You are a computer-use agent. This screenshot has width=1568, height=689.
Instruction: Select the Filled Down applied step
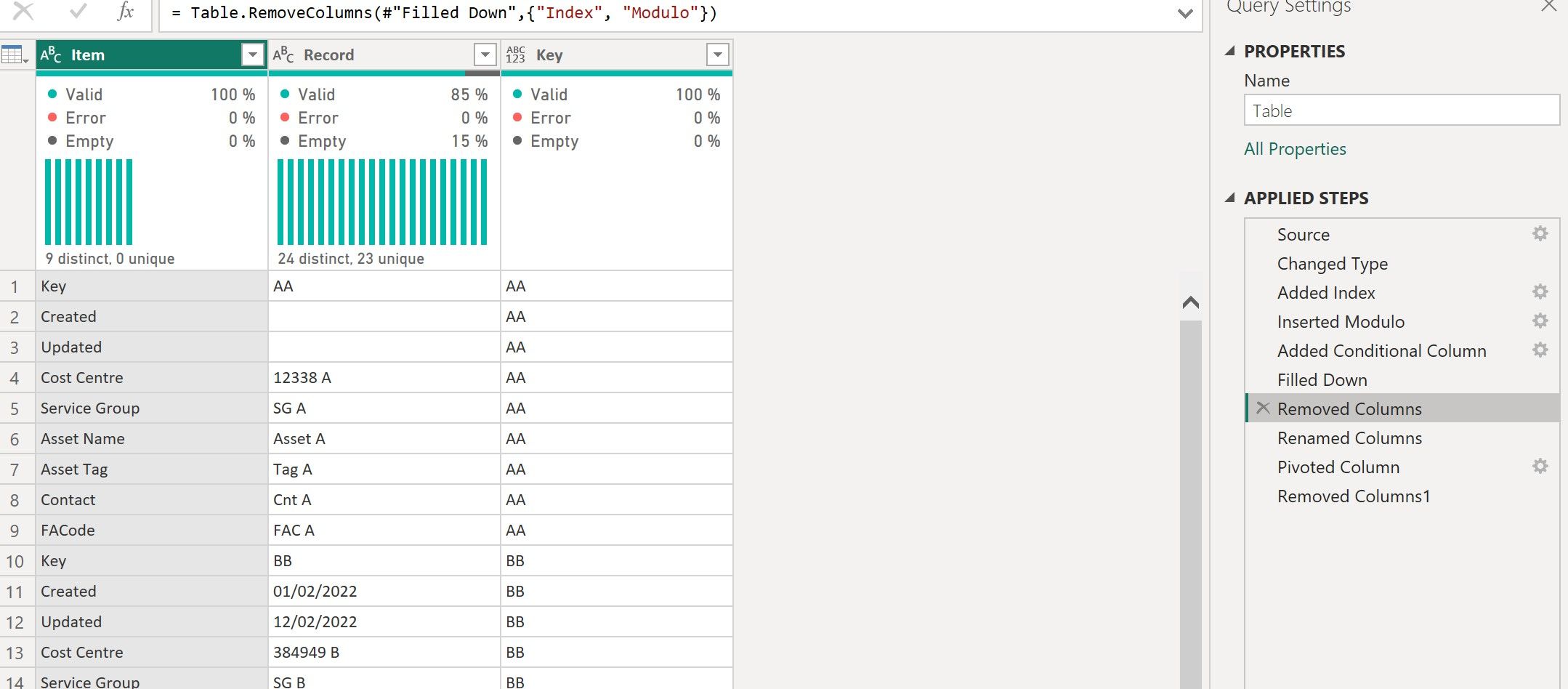click(1402, 379)
